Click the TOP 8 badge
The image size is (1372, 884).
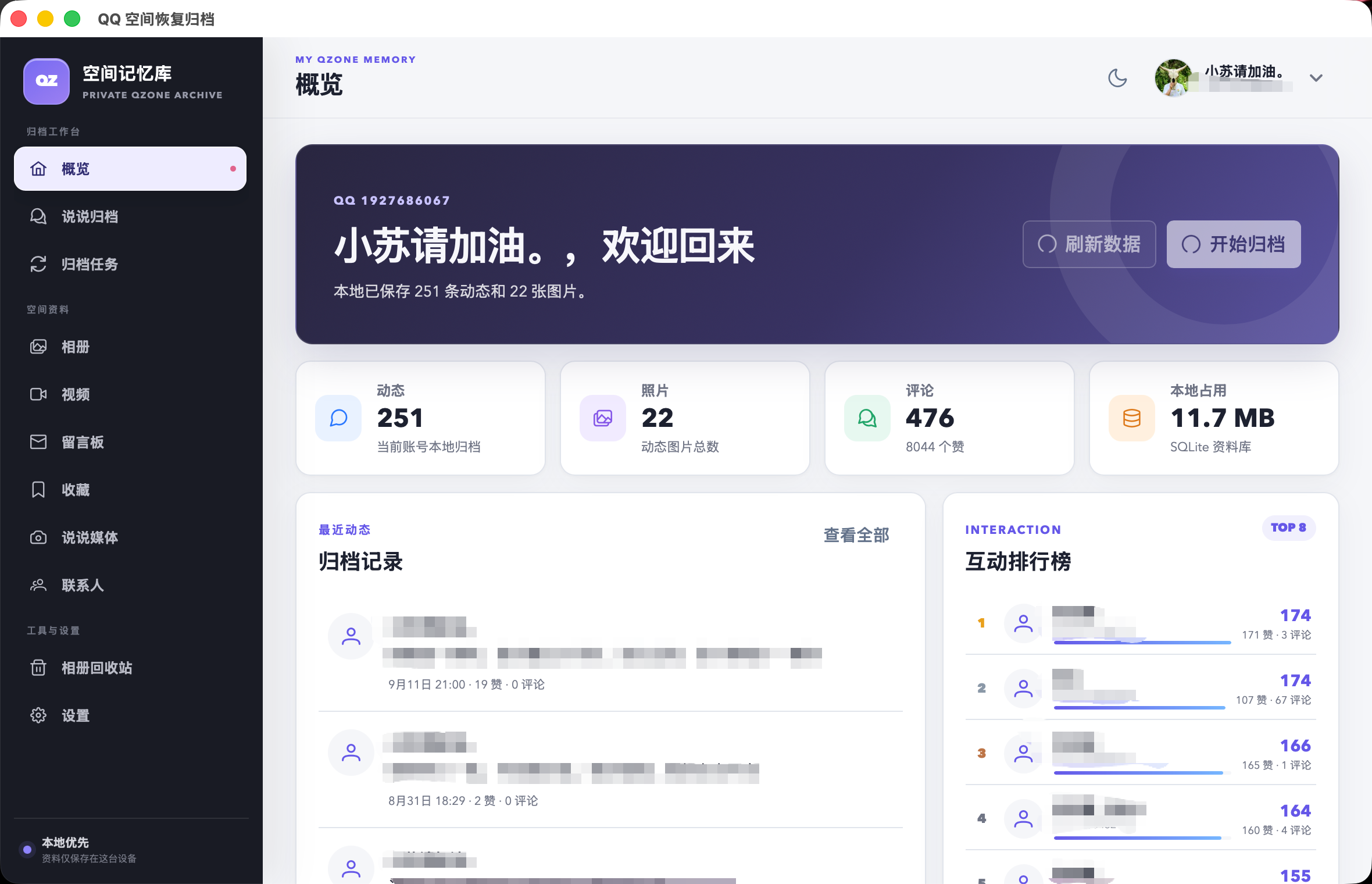pyautogui.click(x=1289, y=527)
